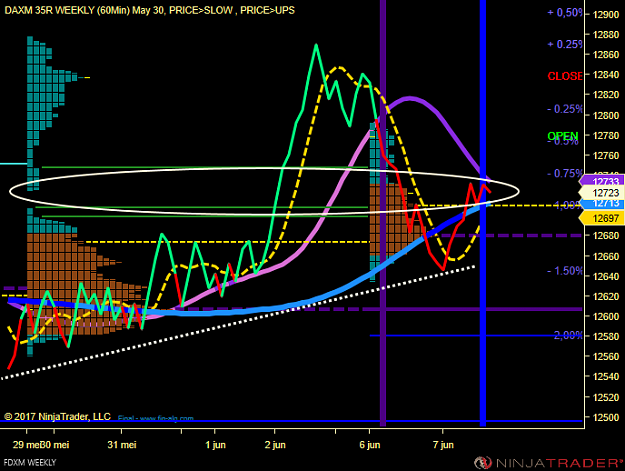The width and height of the screenshot is (625, 471).
Task: Click the '2,00%' level label
Action: tap(568, 335)
